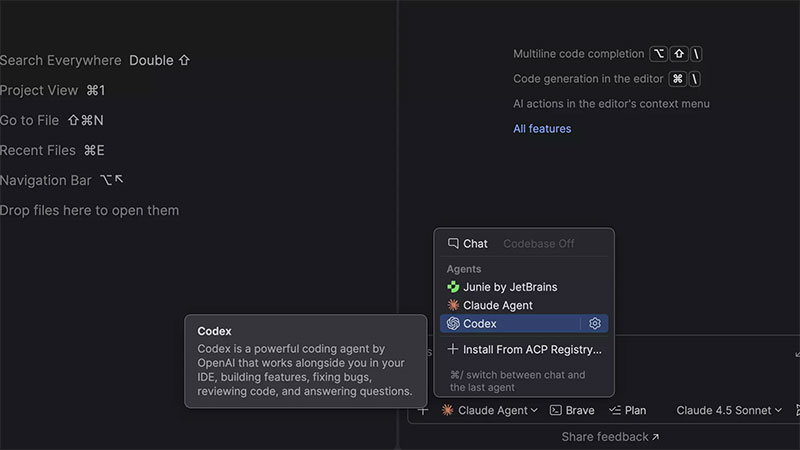Click the plus icon beside Install From ACP Registry

tap(453, 350)
